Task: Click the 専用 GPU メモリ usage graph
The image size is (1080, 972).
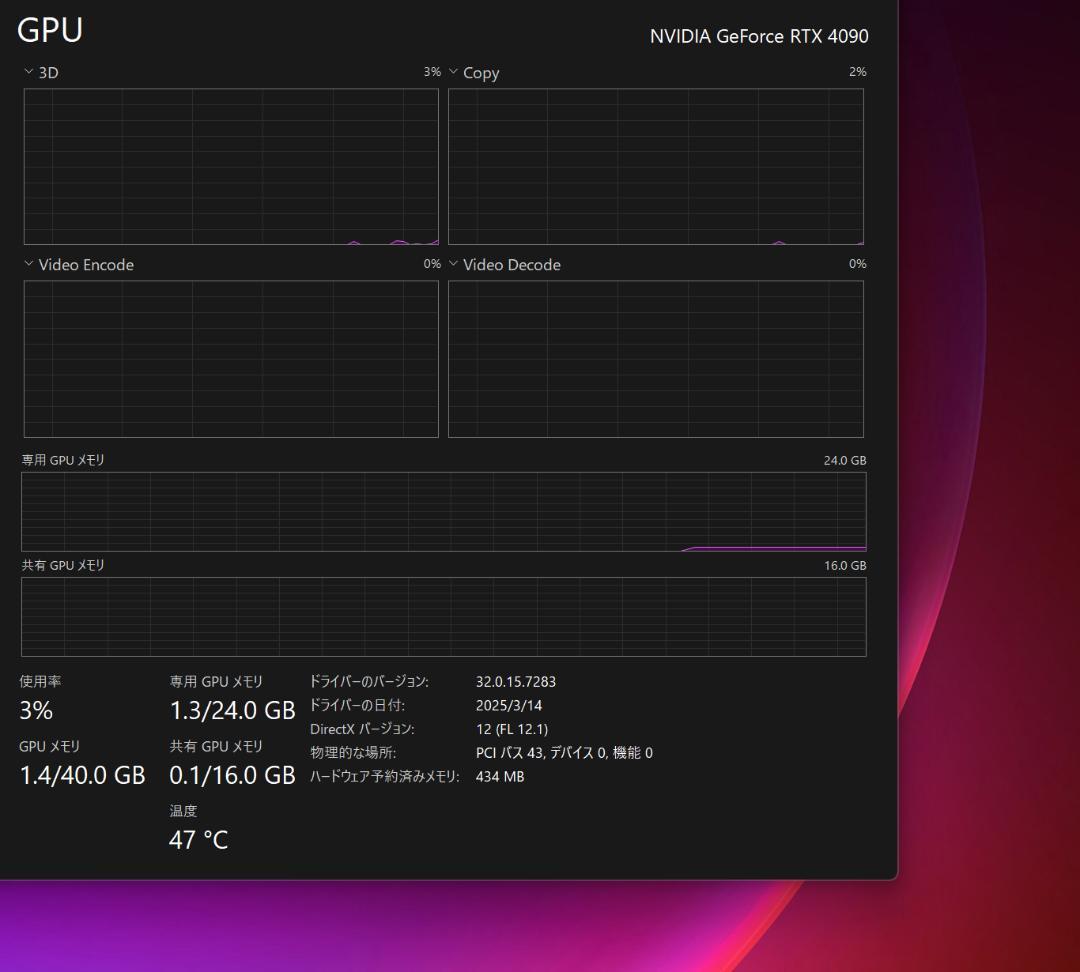Action: 443,510
